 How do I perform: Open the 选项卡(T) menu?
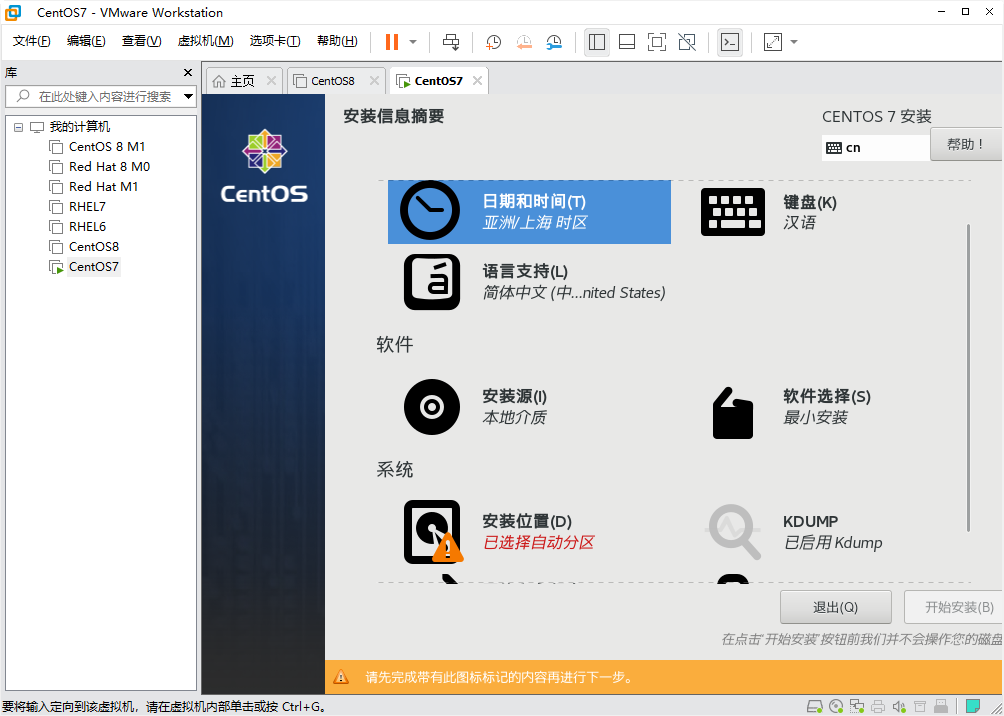tap(275, 41)
